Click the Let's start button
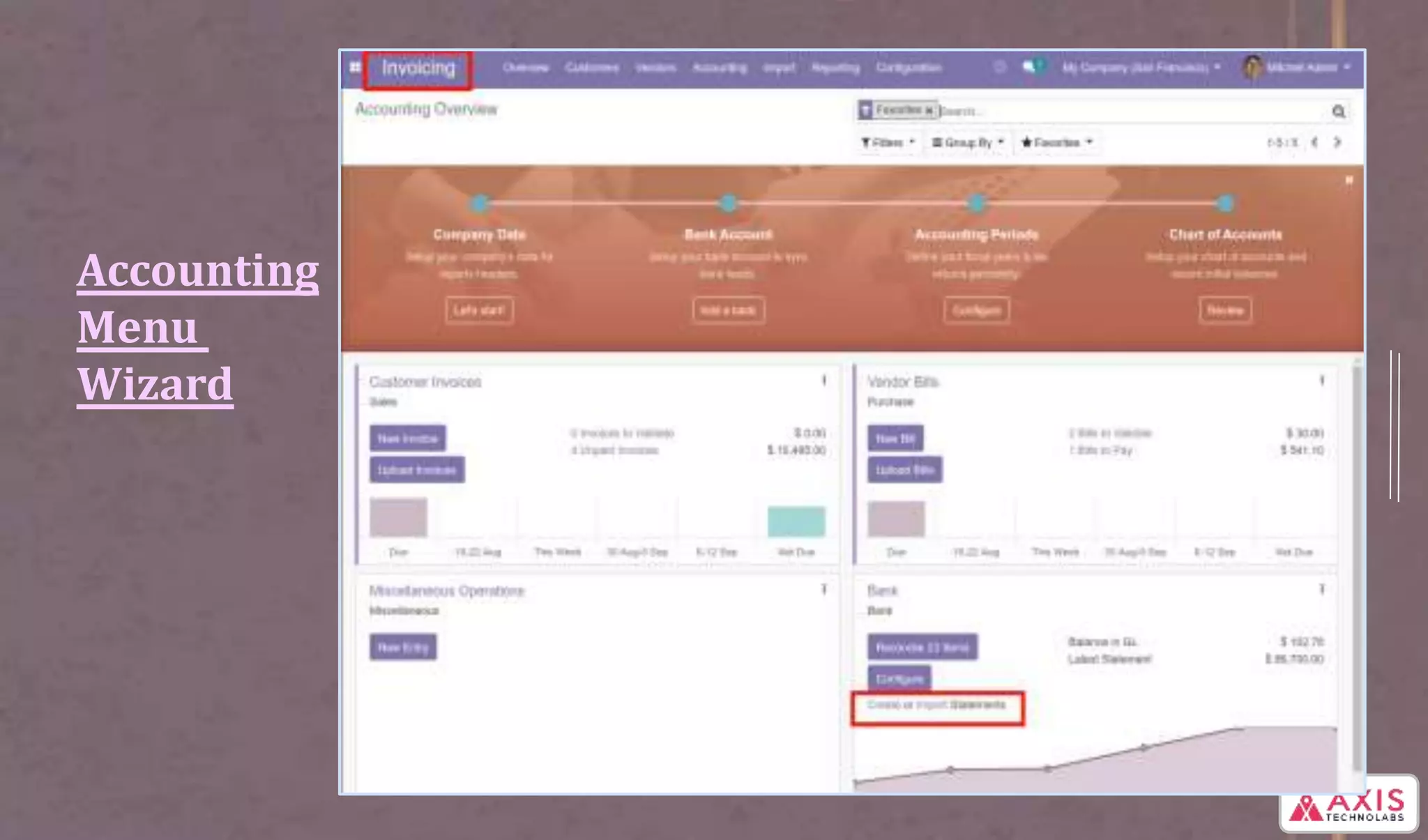This screenshot has height=840, width=1428. [x=479, y=310]
